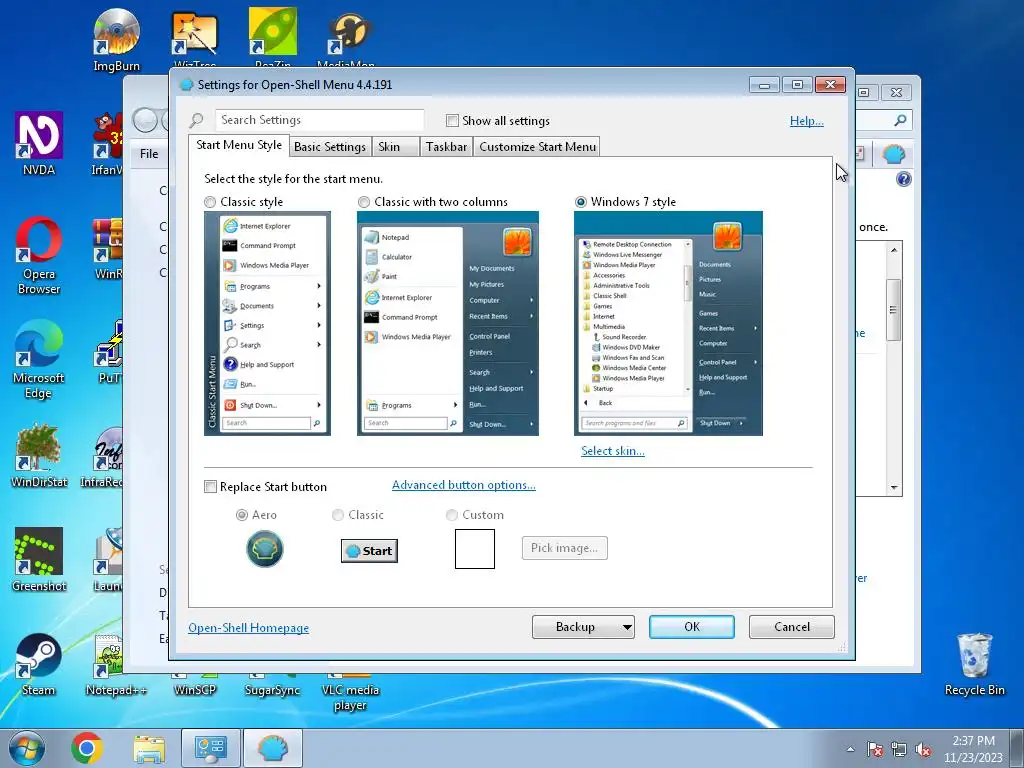Click Classic two columns preview thumbnail
1024x768 pixels.
pyautogui.click(x=447, y=323)
